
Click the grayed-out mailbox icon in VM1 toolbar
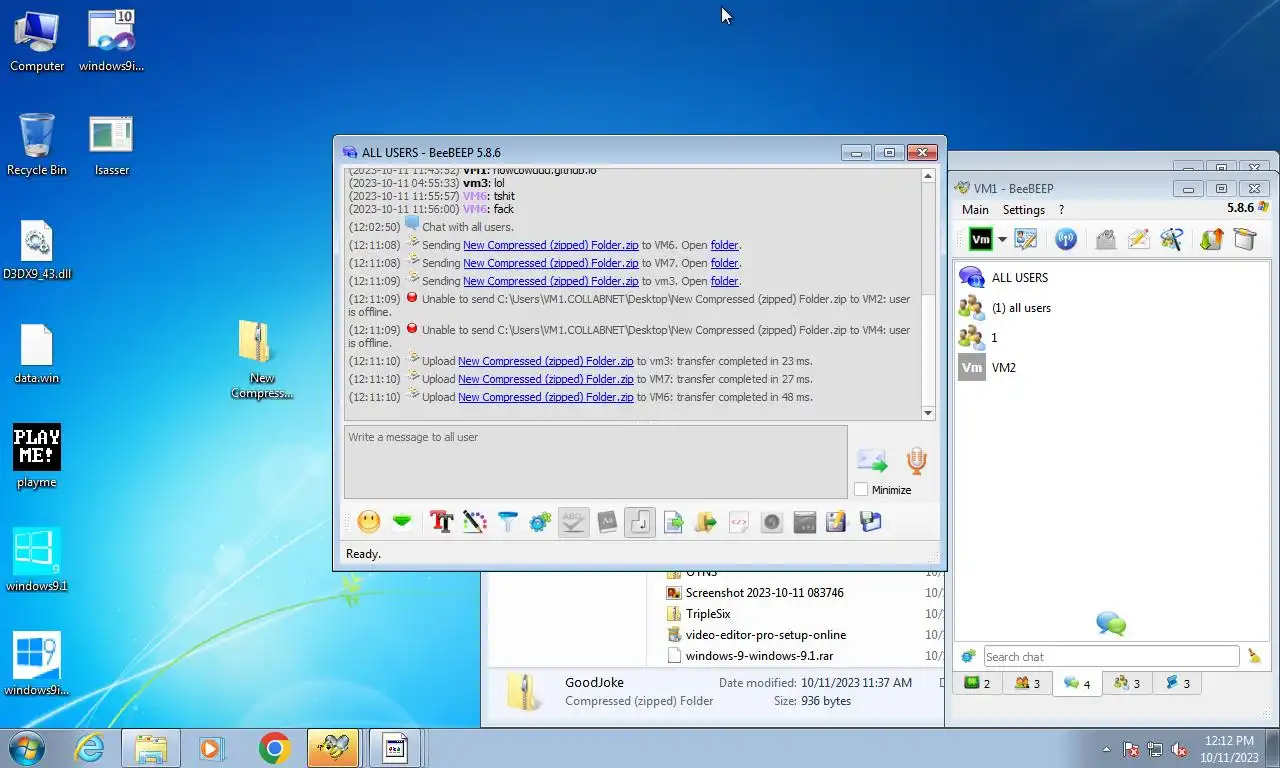(1105, 239)
